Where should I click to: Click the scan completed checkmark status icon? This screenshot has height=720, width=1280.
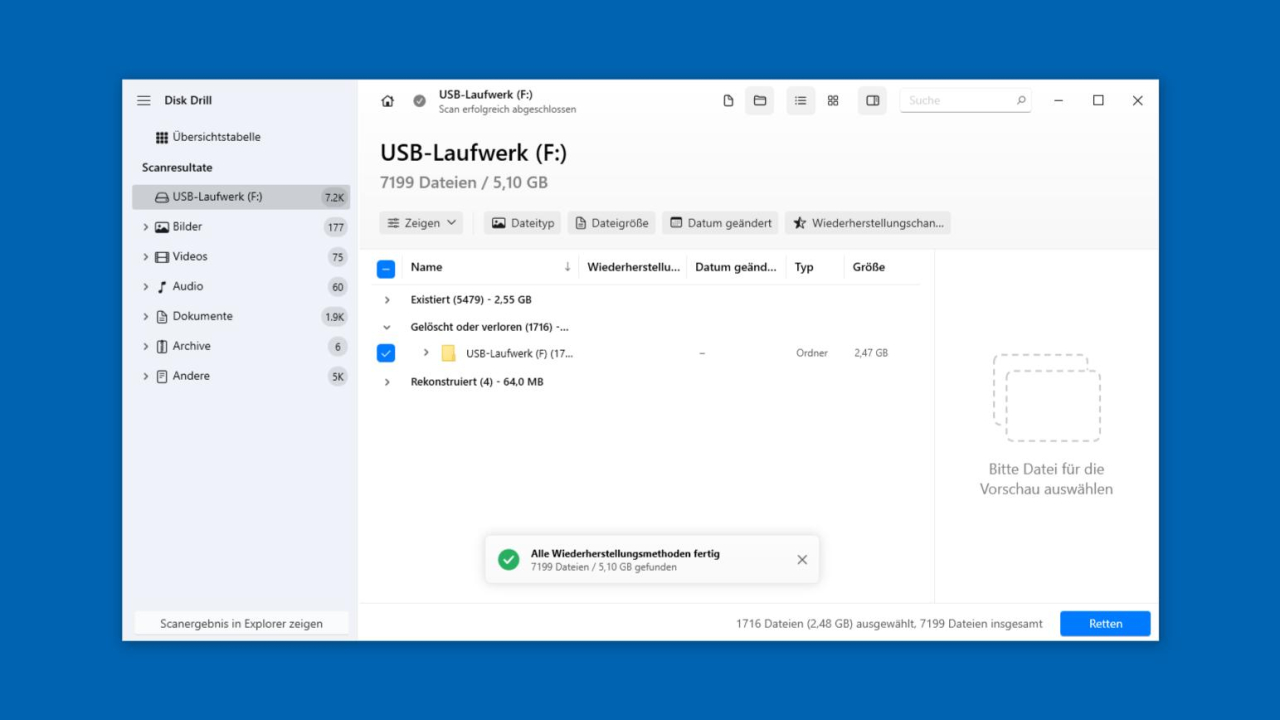point(420,101)
